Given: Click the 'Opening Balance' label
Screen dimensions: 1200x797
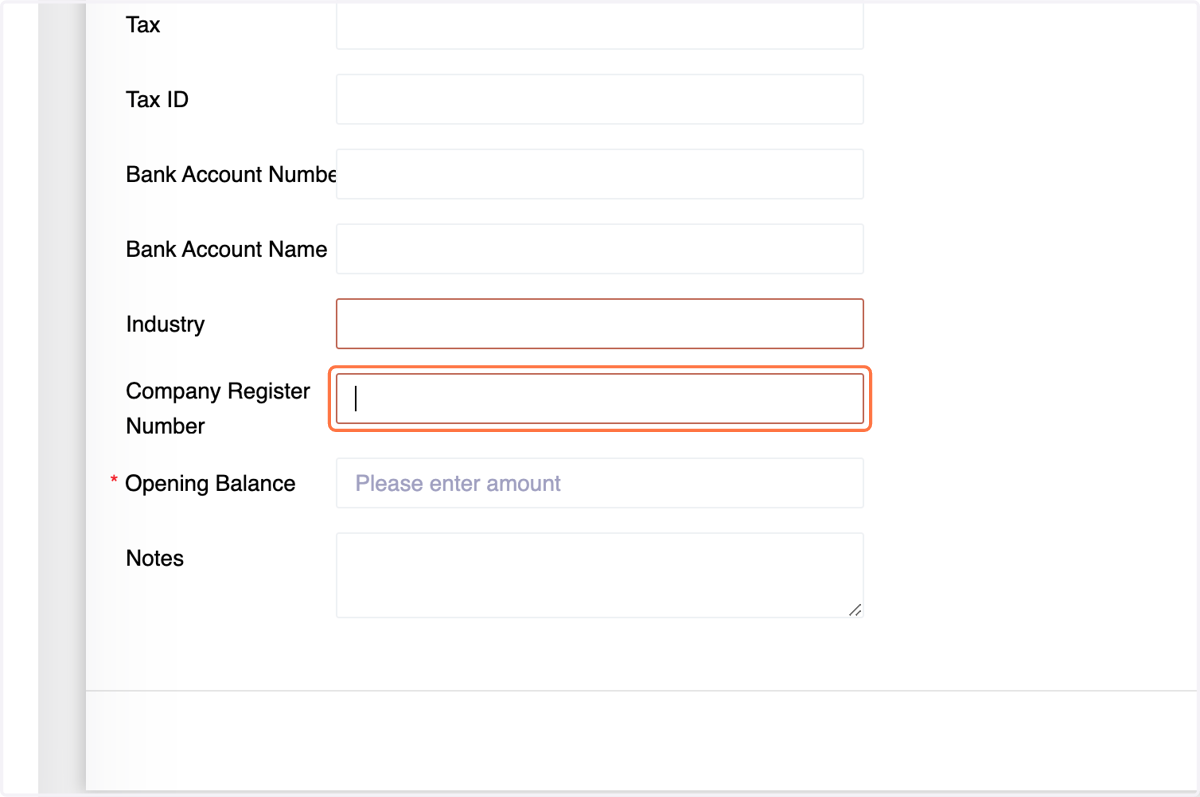Looking at the screenshot, I should [x=210, y=483].
